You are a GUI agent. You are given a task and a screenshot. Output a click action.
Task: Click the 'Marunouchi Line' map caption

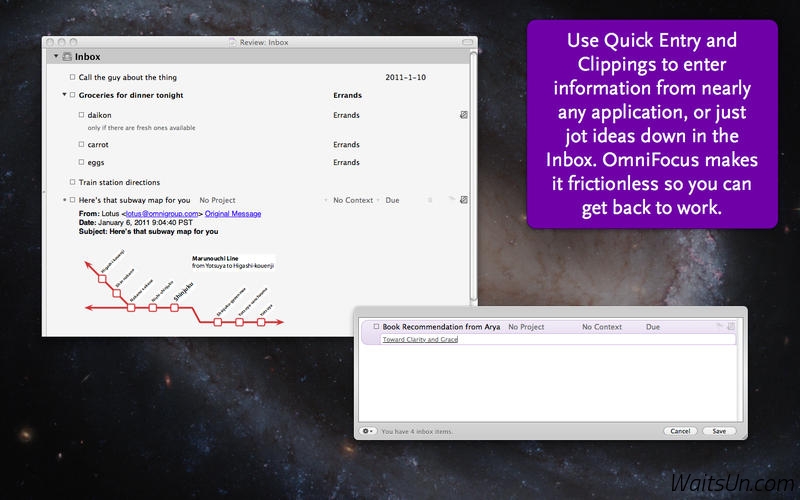[215, 258]
